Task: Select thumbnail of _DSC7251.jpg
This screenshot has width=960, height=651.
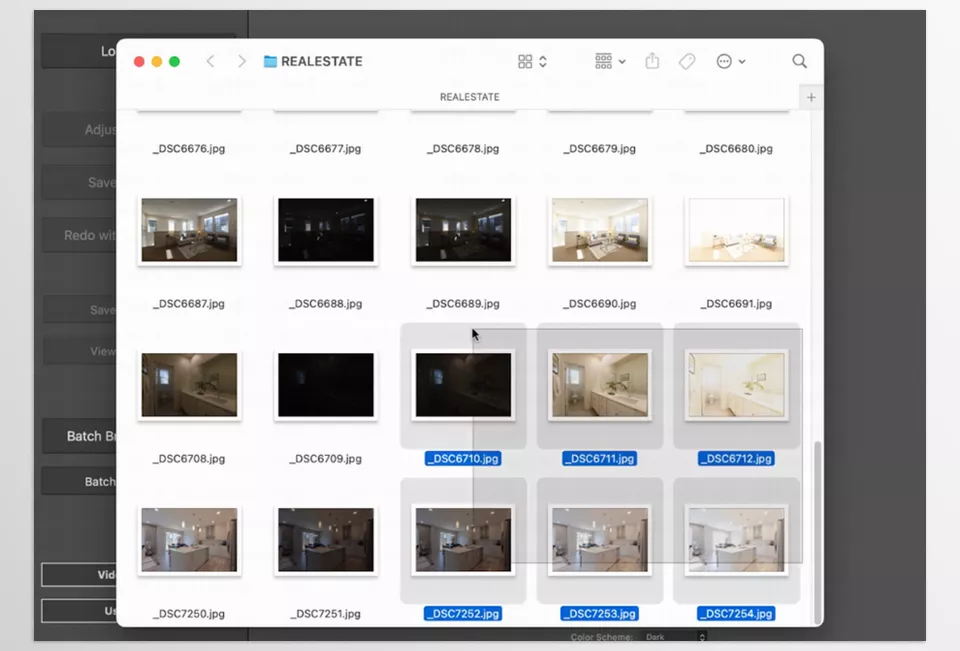Action: 326,540
